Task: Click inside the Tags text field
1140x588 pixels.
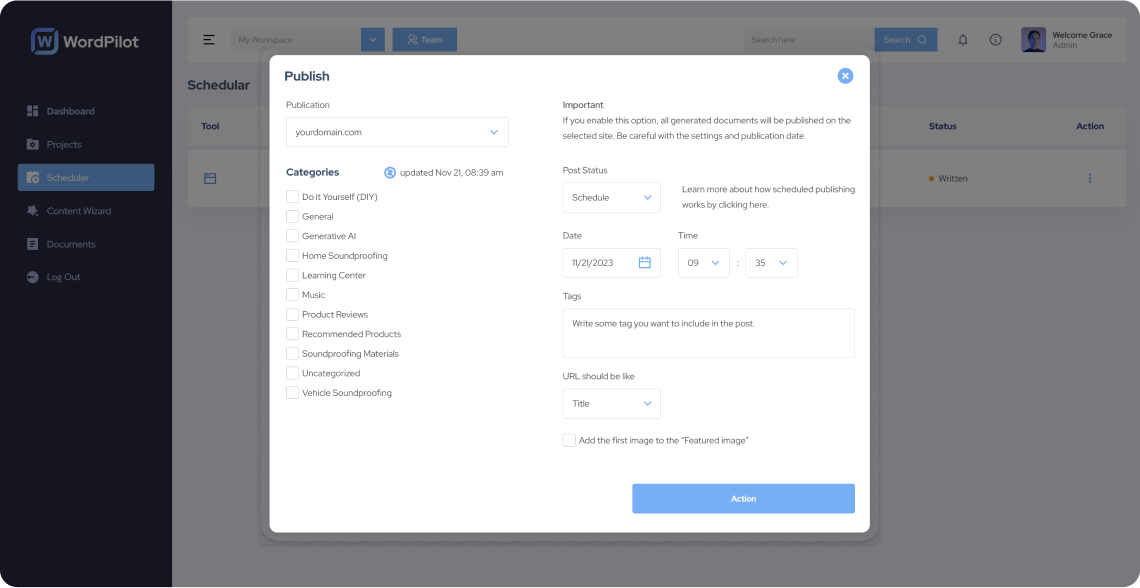Action: coord(708,332)
